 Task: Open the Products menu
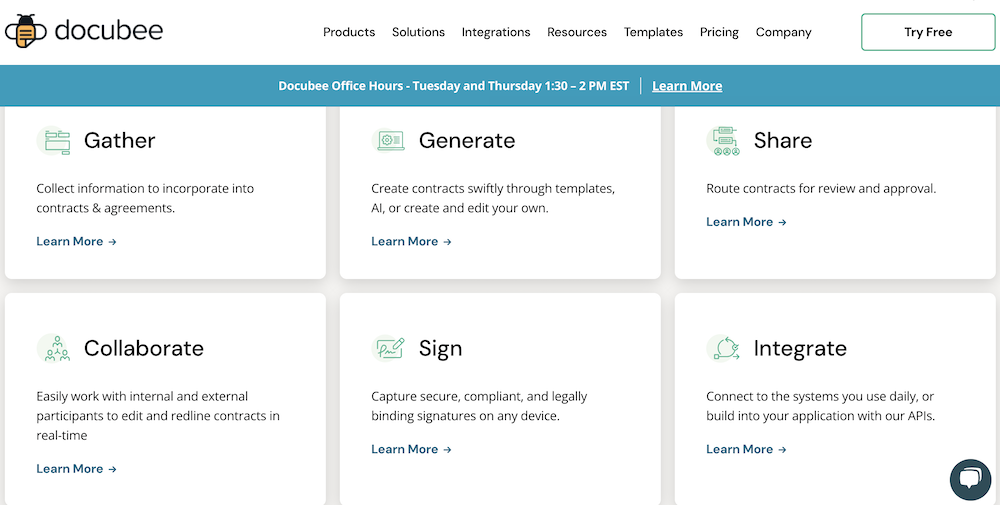click(x=349, y=32)
